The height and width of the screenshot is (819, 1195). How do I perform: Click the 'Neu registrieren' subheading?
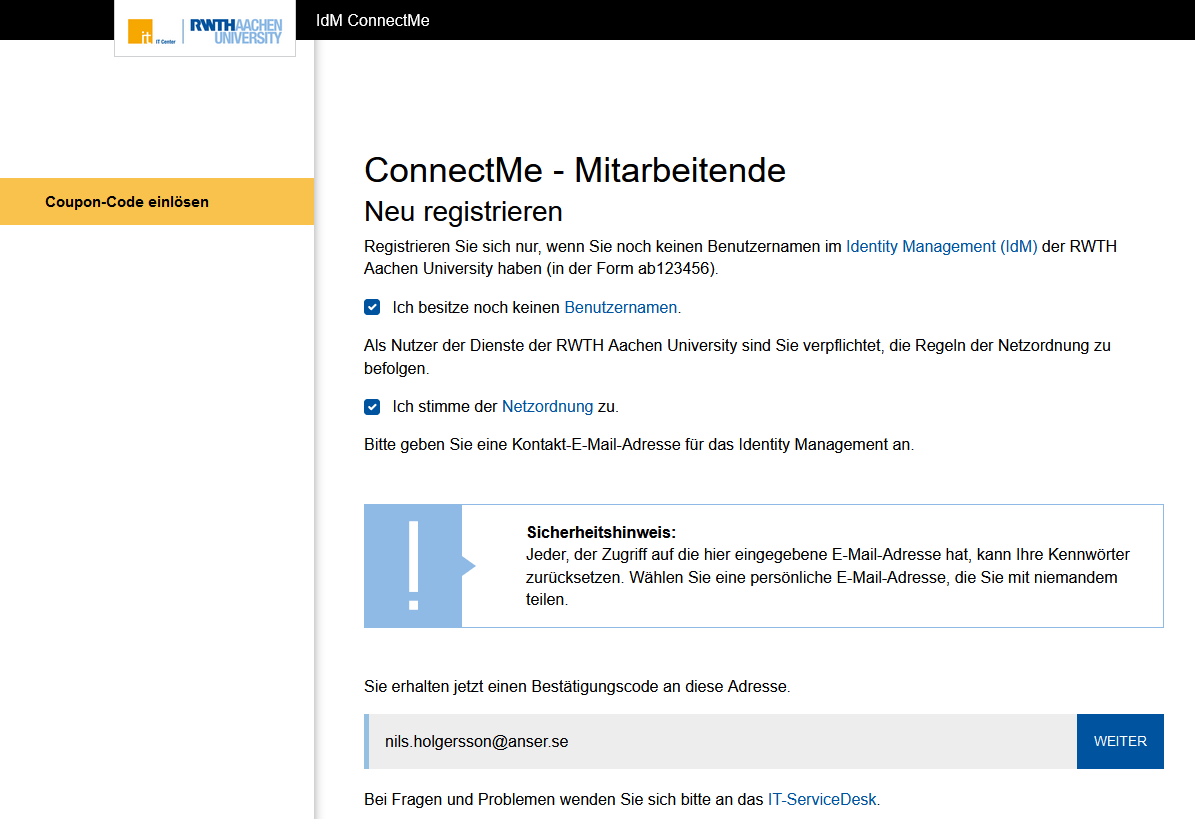tap(463, 212)
